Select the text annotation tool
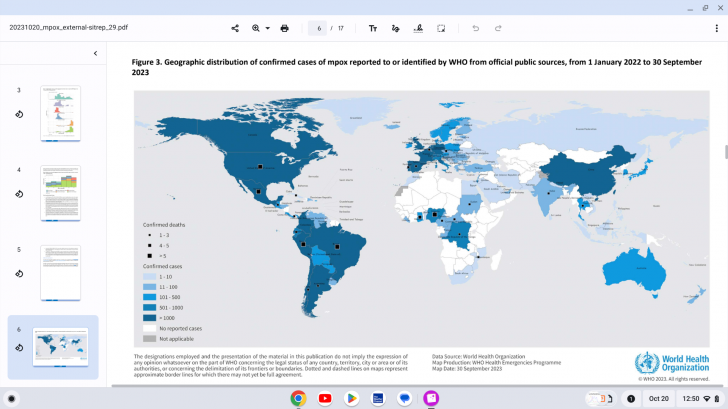Image resolution: width=728 pixels, height=409 pixels. [x=373, y=28]
